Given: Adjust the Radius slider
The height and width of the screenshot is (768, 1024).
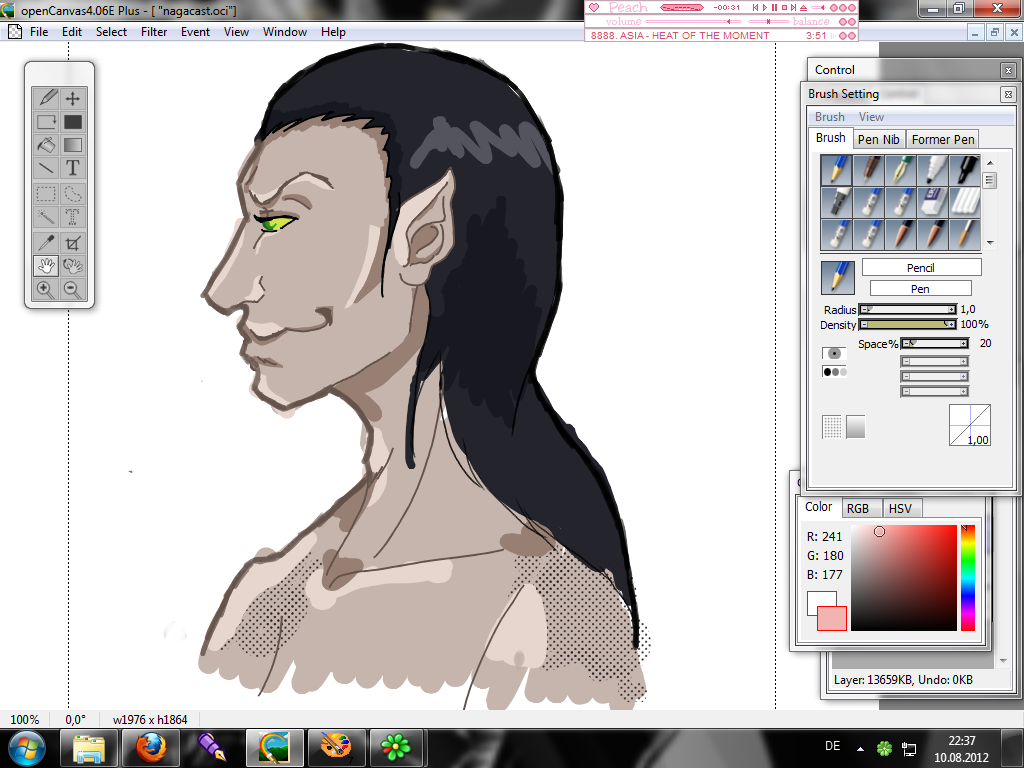Looking at the screenshot, I should (x=908, y=309).
